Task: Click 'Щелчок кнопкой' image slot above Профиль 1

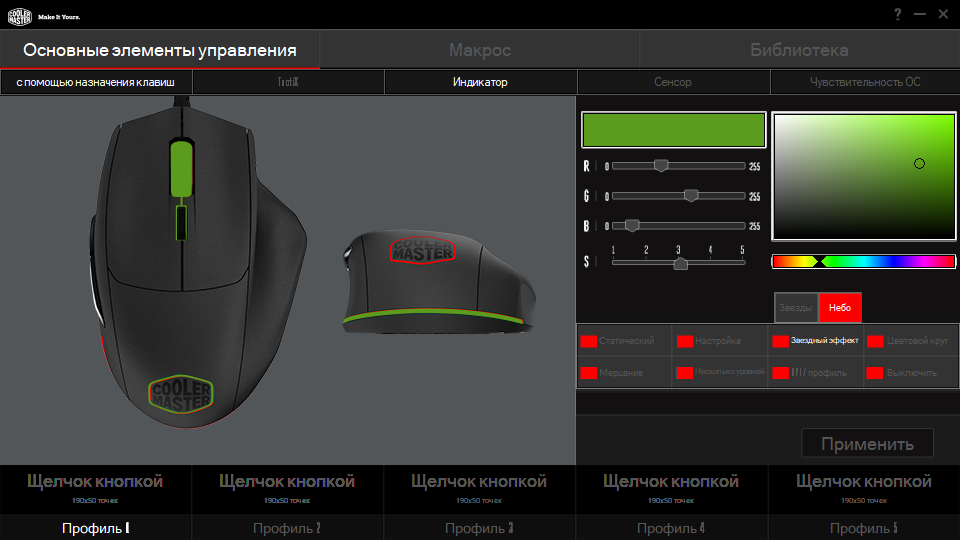Action: [x=96, y=489]
